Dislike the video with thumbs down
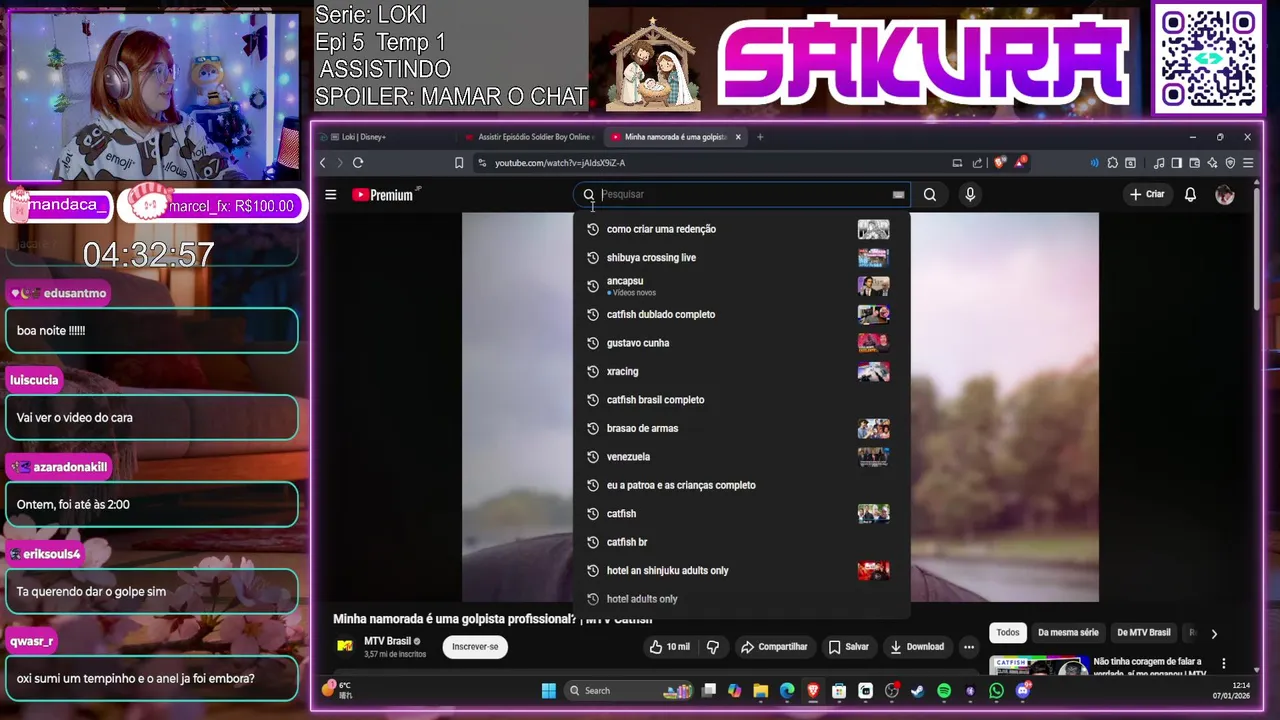Screen dimensions: 1280x720 713,647
